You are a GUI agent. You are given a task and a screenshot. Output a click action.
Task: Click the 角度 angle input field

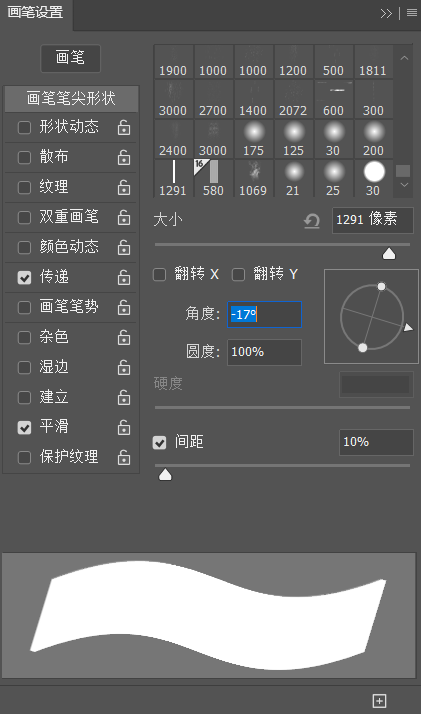pos(264,314)
